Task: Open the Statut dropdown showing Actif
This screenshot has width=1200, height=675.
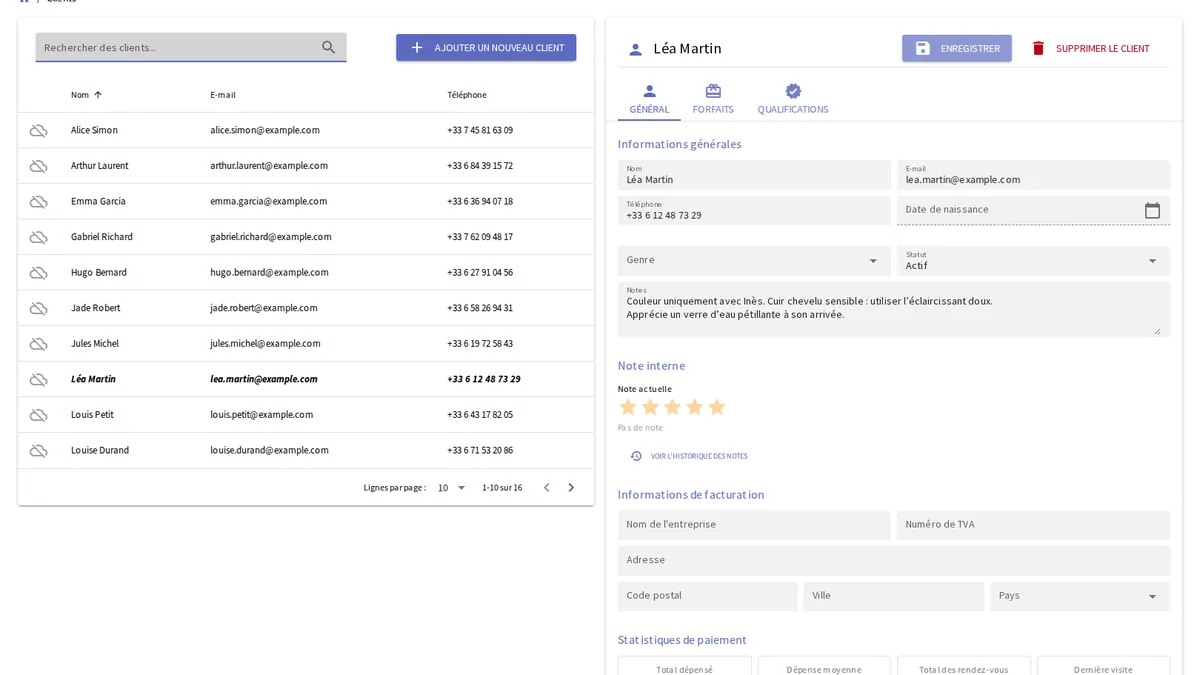Action: 1033,261
